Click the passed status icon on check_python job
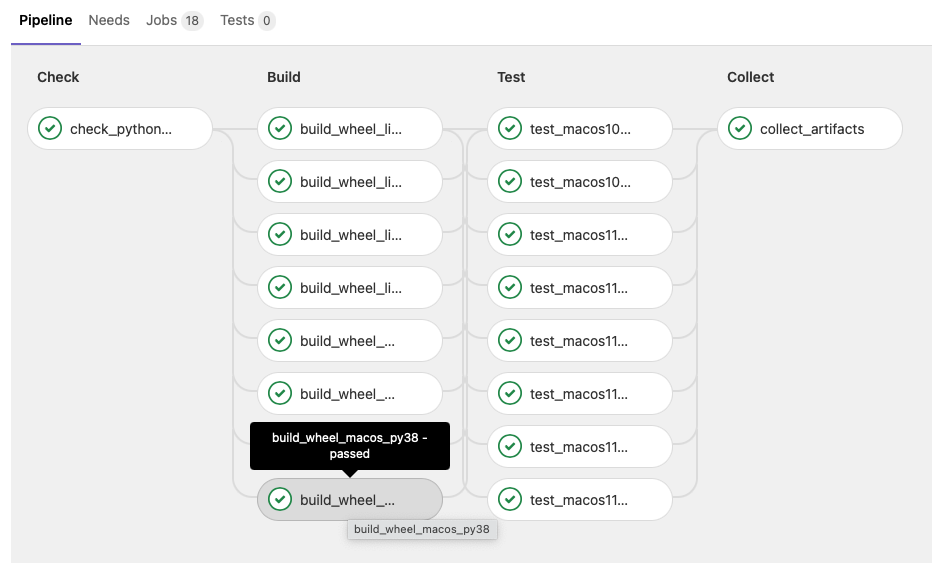 50,128
